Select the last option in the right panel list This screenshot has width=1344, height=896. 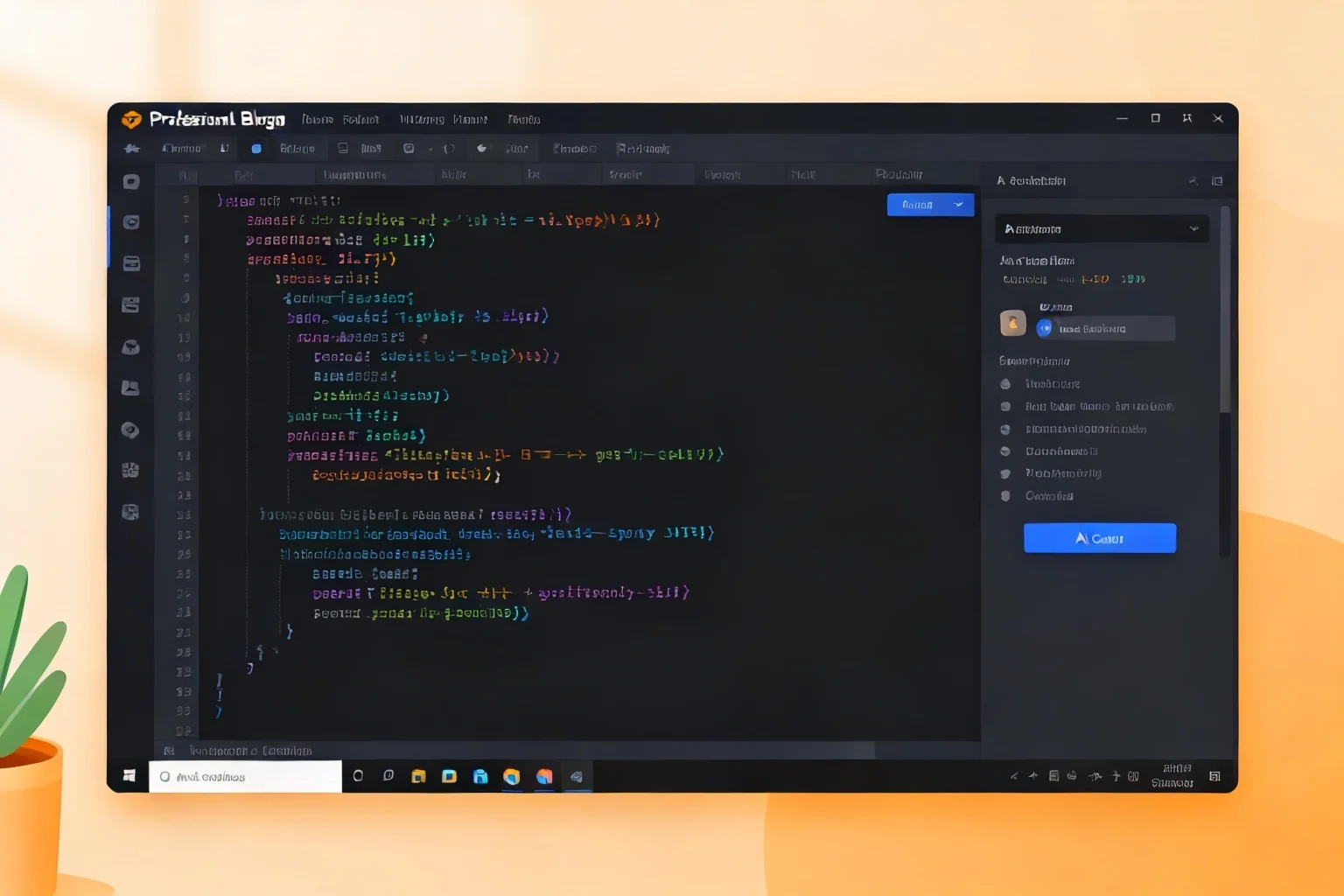click(x=1036, y=496)
